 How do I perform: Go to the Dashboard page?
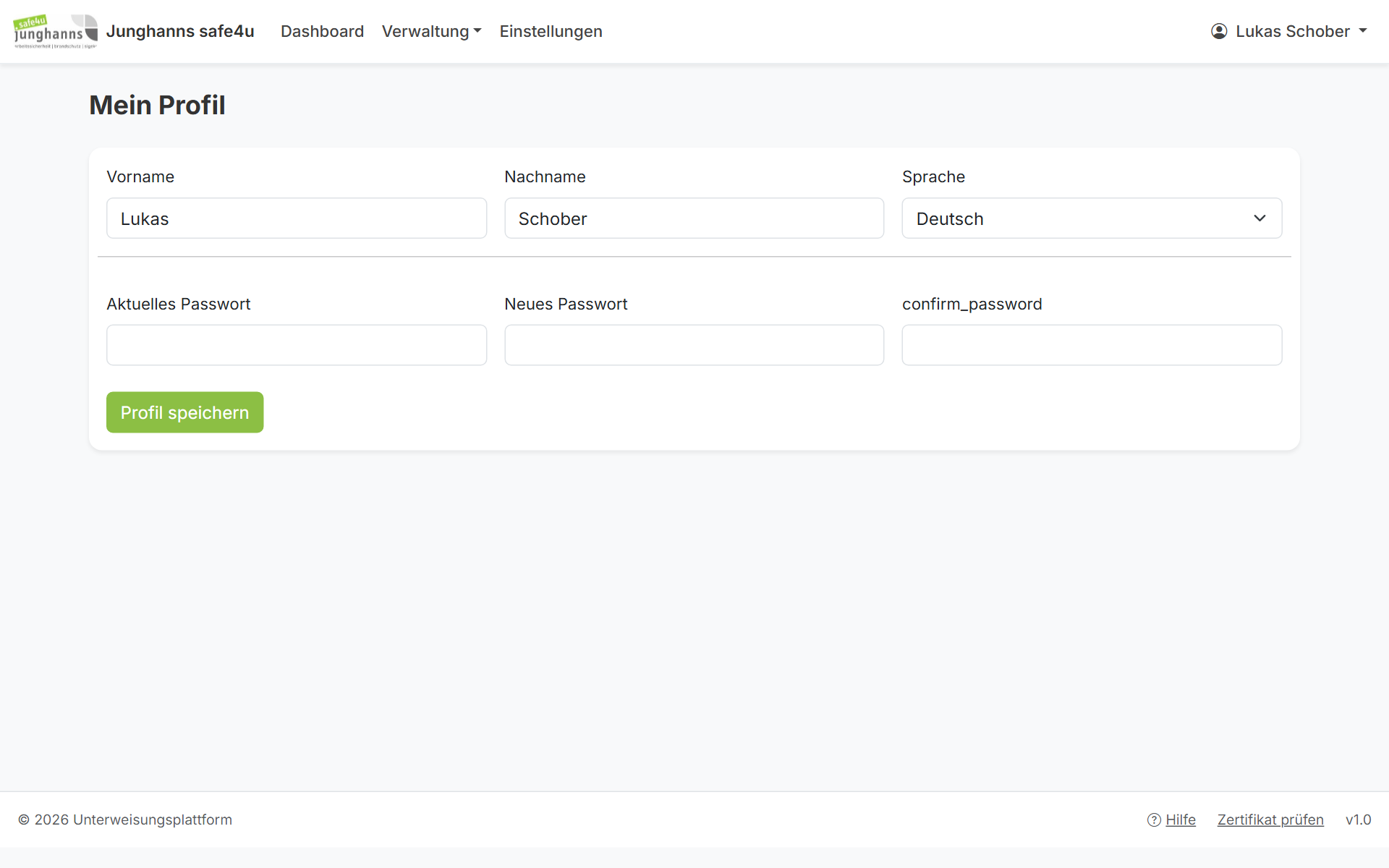point(322,31)
